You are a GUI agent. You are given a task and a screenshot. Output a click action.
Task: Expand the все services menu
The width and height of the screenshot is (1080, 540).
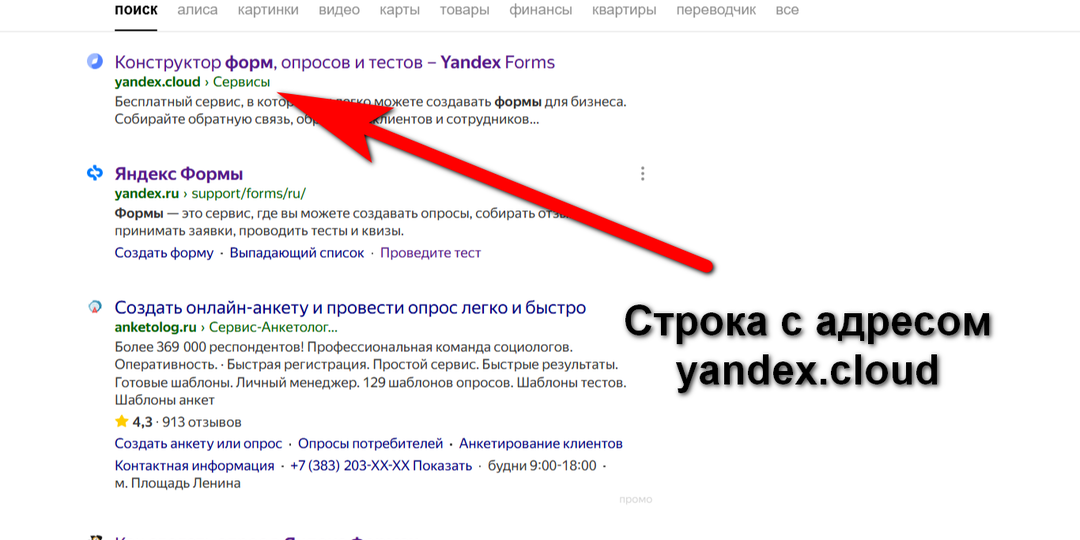coord(787,10)
